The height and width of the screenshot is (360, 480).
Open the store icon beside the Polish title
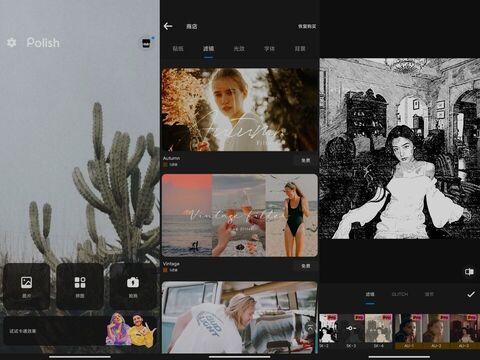146,43
